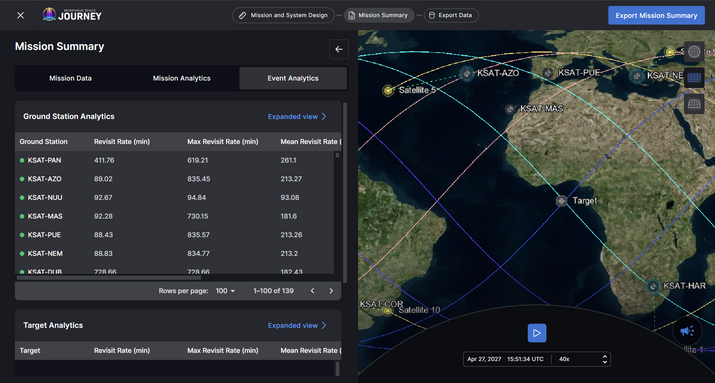Screen dimensions: 715x383
Task: Click the simulation date and time field
Action: tap(505, 359)
